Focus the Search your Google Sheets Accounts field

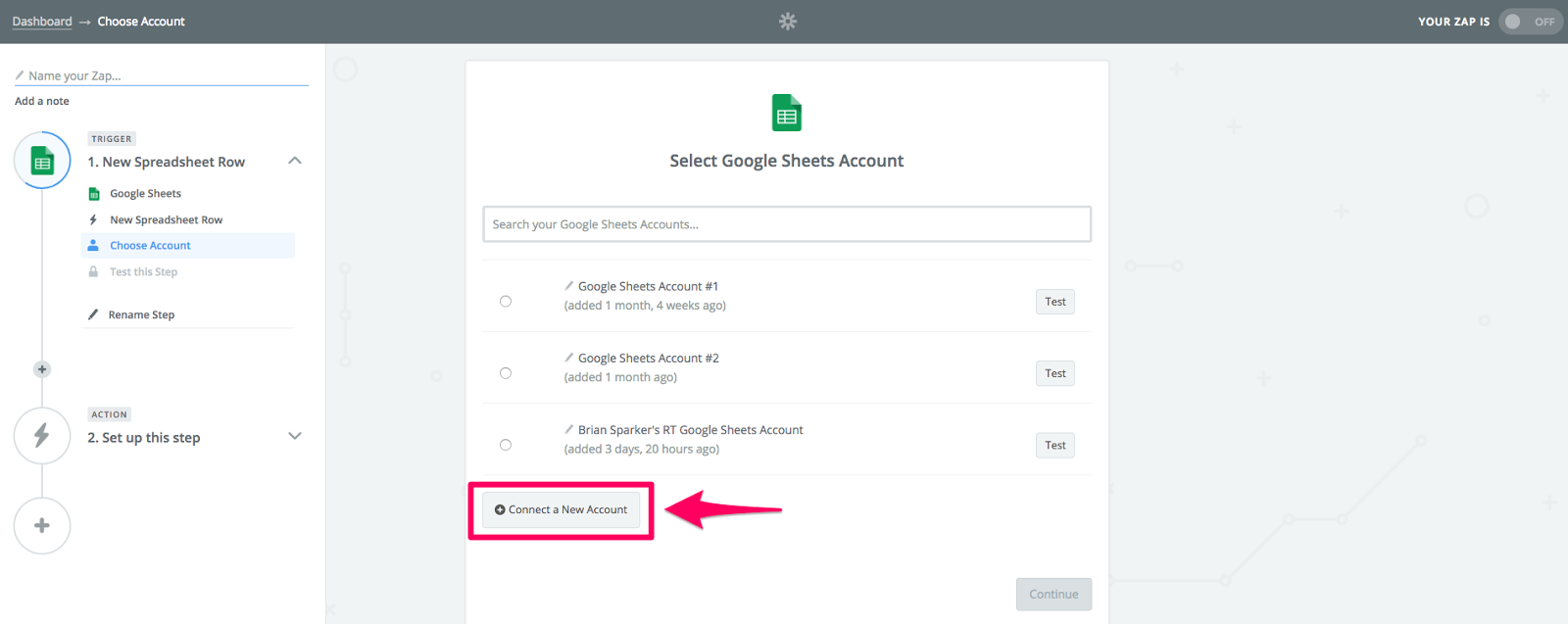click(x=787, y=224)
